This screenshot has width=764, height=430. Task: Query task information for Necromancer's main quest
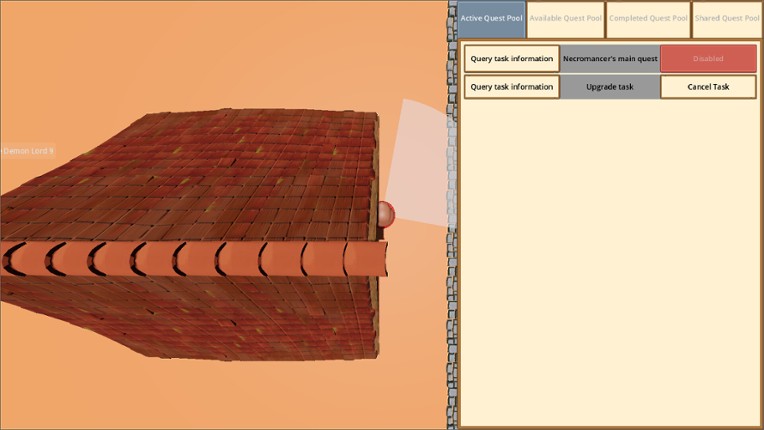point(511,59)
